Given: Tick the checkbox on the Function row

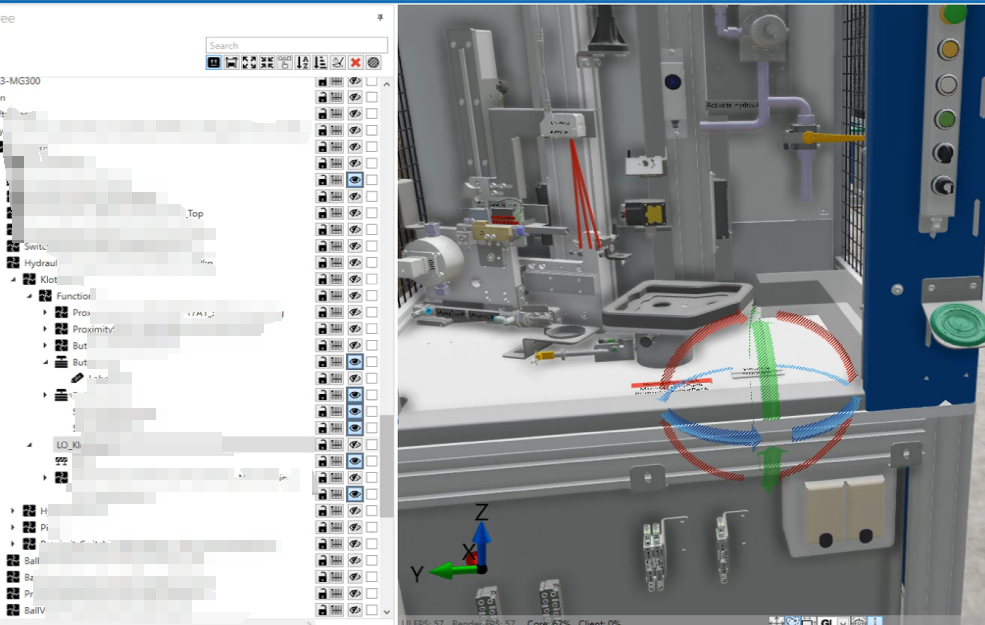Looking at the screenshot, I should point(371,296).
